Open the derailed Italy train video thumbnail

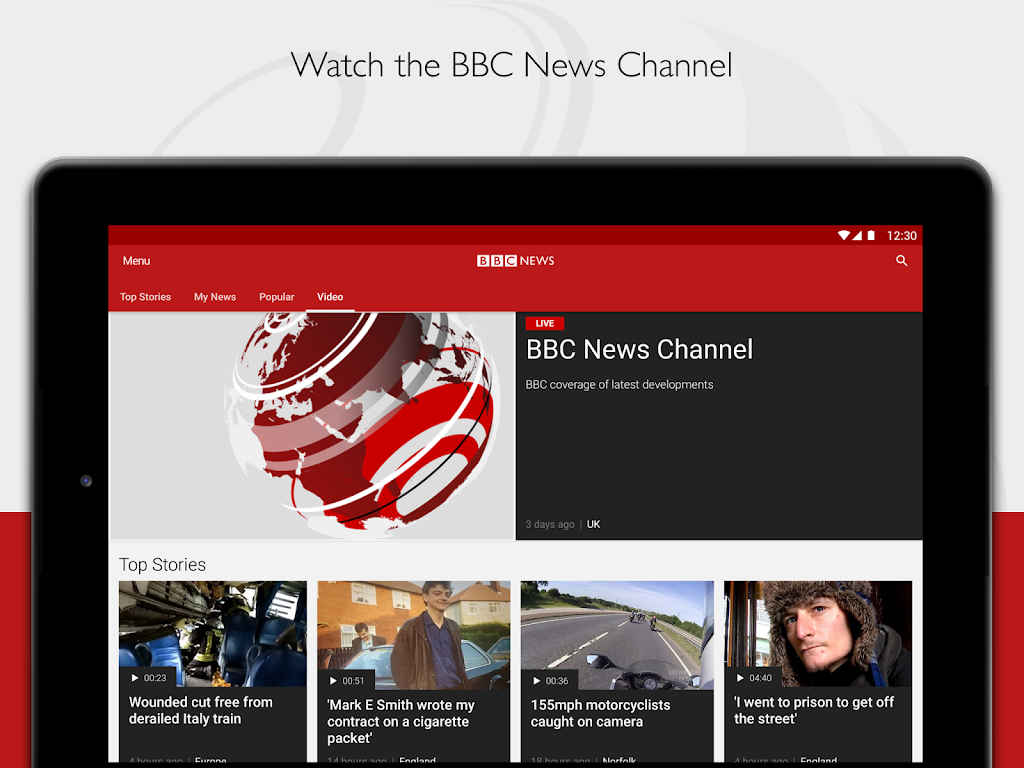pyautogui.click(x=213, y=633)
